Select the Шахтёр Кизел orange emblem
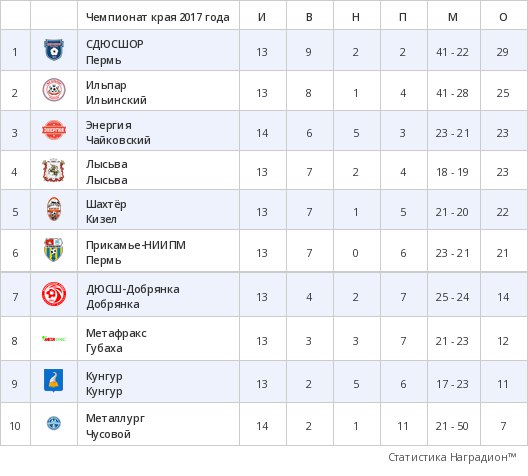The width and height of the screenshot is (528, 476). point(54,209)
